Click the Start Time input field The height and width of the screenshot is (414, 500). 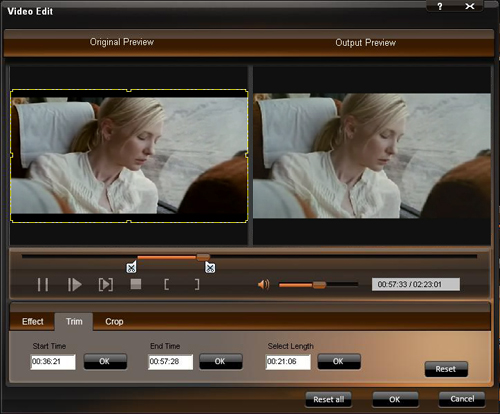tap(53, 362)
